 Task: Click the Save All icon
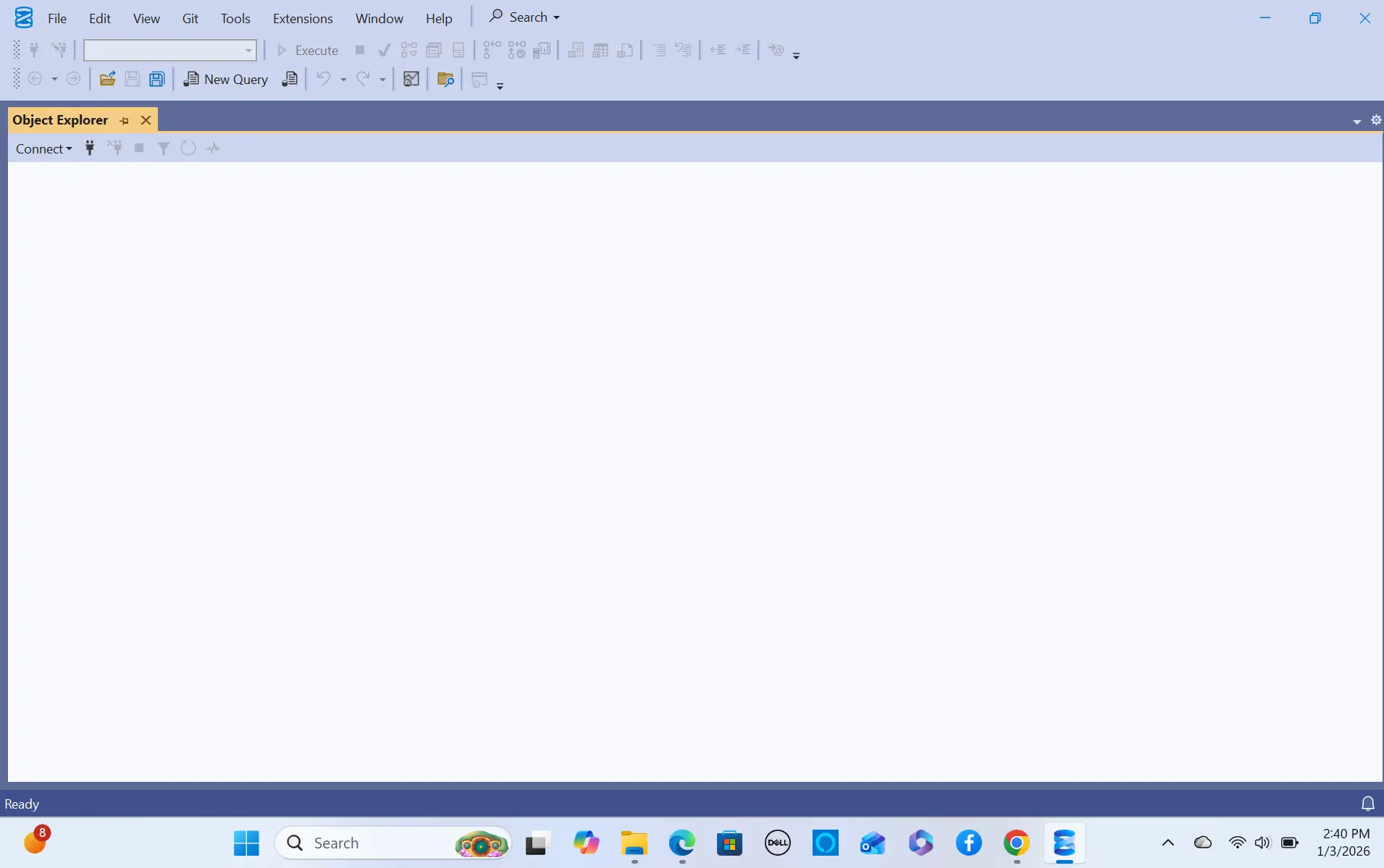[157, 80]
